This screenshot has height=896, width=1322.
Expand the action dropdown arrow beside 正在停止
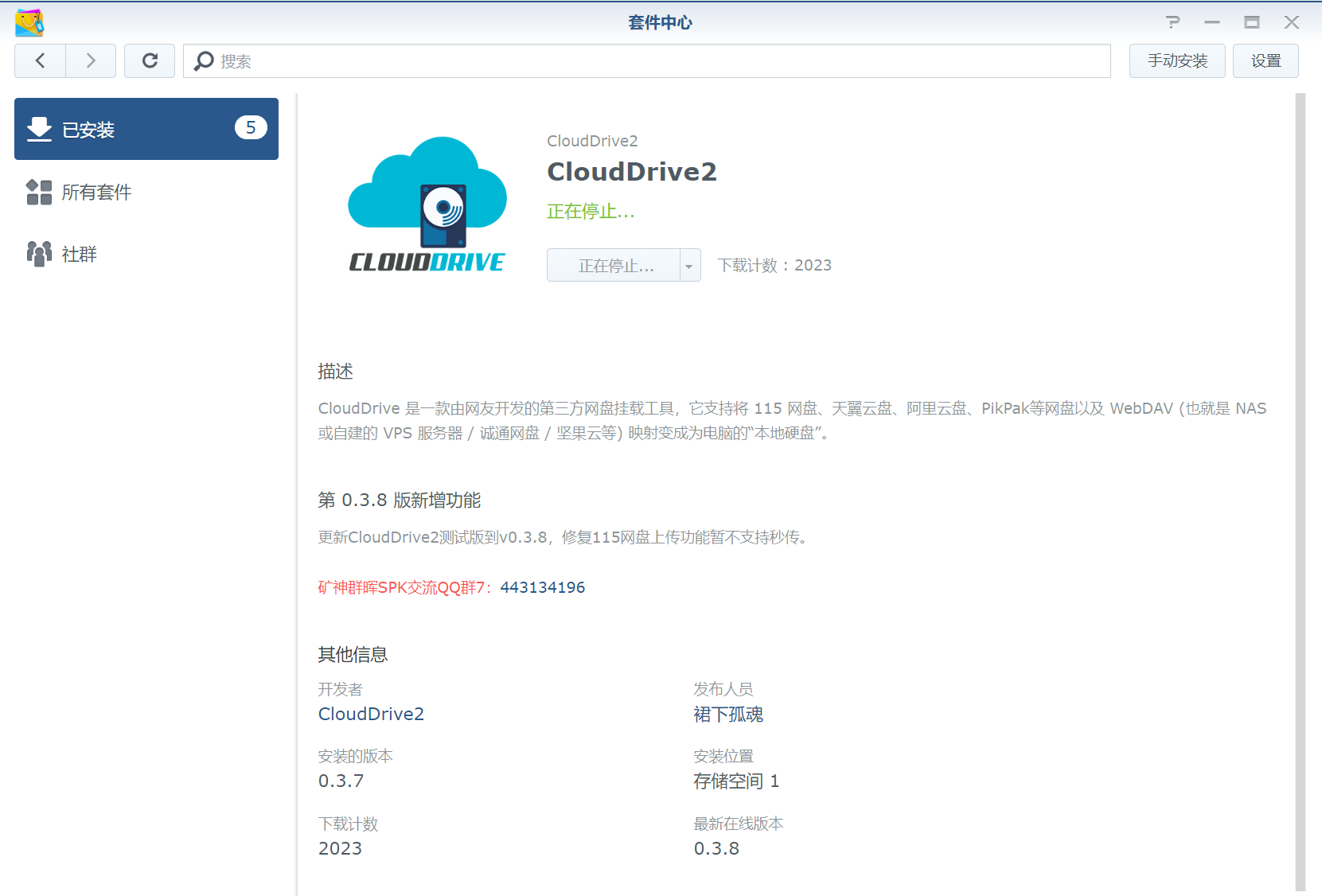coord(690,265)
